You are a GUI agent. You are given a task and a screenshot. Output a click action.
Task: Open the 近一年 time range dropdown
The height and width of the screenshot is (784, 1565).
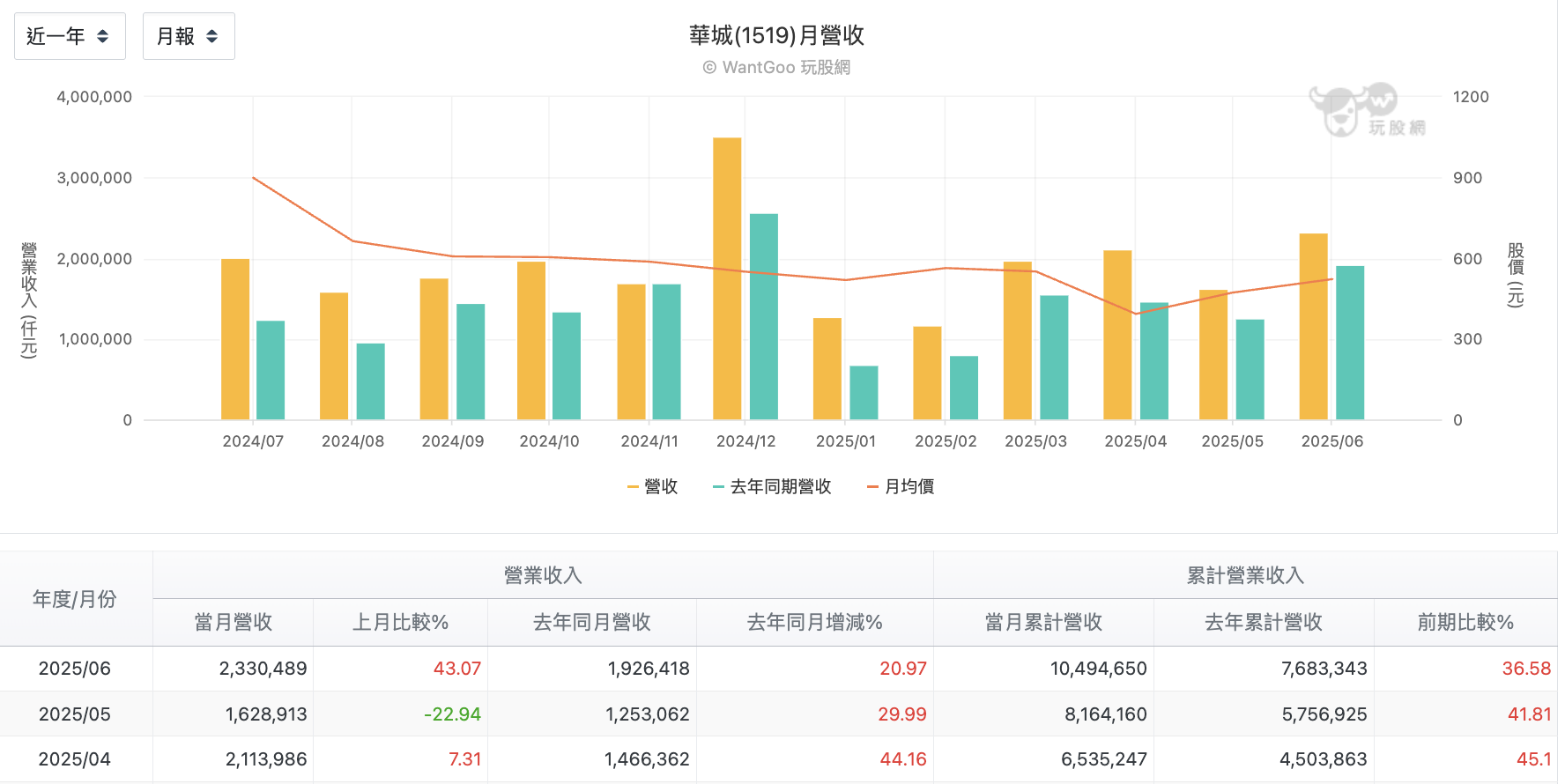click(70, 36)
